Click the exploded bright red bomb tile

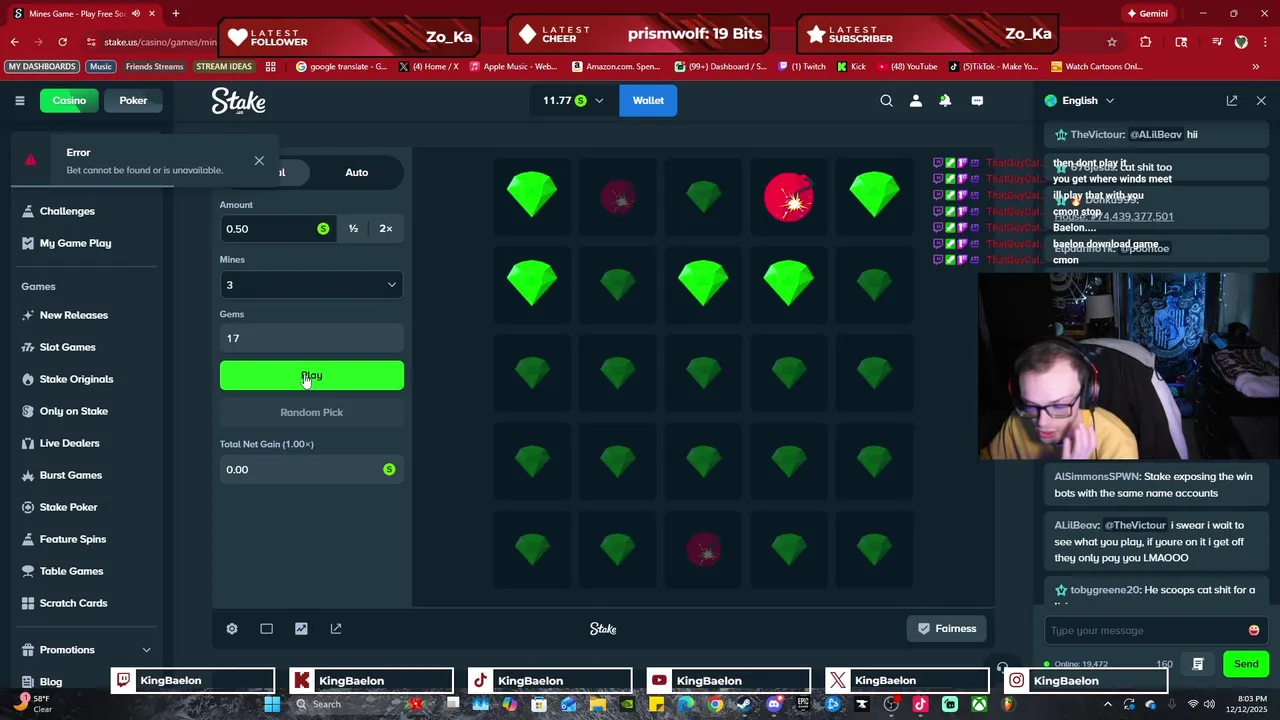[x=789, y=197]
